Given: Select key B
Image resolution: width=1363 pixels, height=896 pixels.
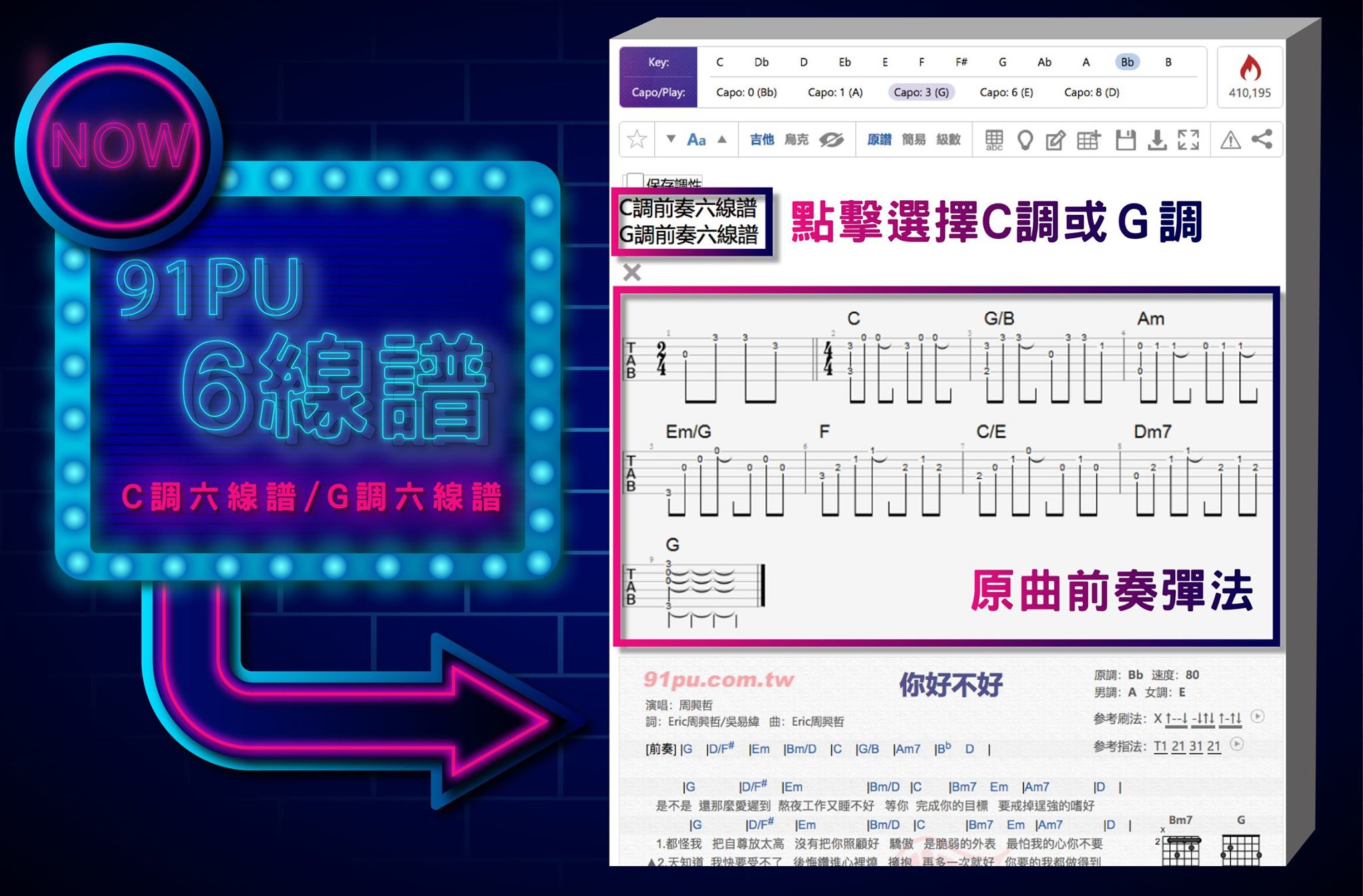Looking at the screenshot, I should (x=1168, y=62).
